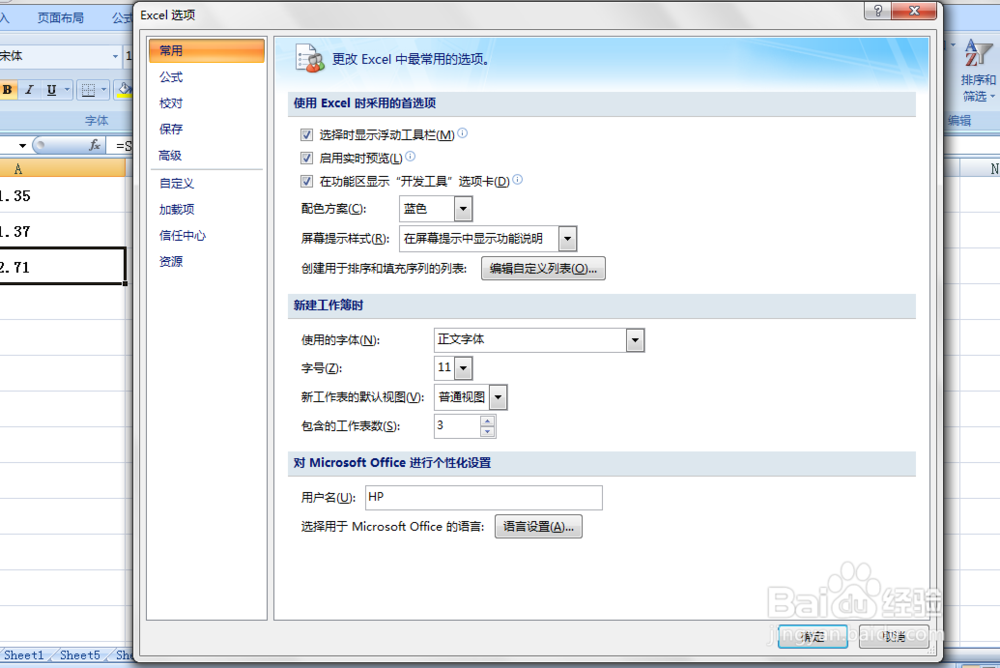Apply the fill color bucket tool
Screen dimensions: 1000x668
point(125,90)
